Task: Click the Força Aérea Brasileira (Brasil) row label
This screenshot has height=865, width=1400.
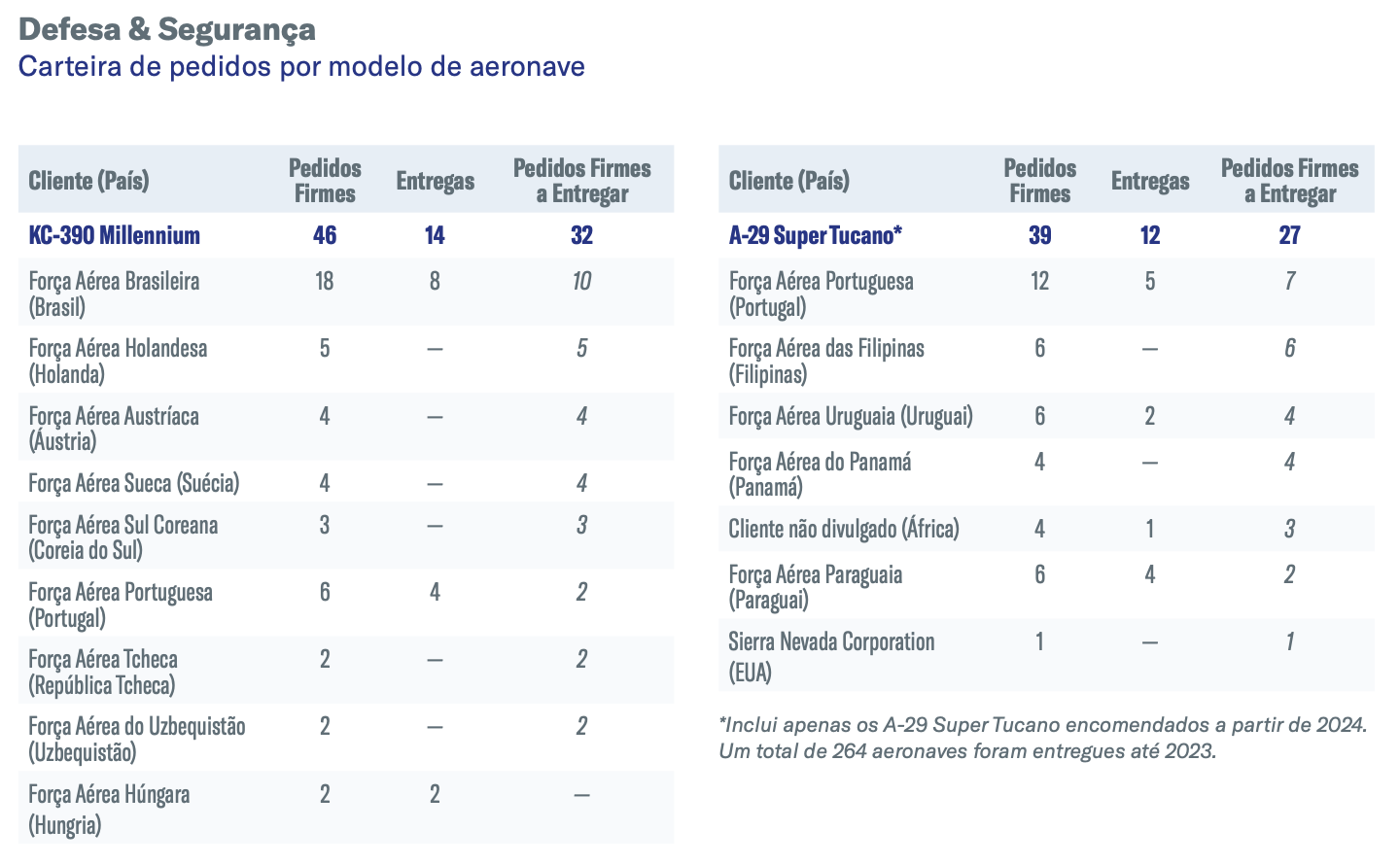Action: pos(114,294)
